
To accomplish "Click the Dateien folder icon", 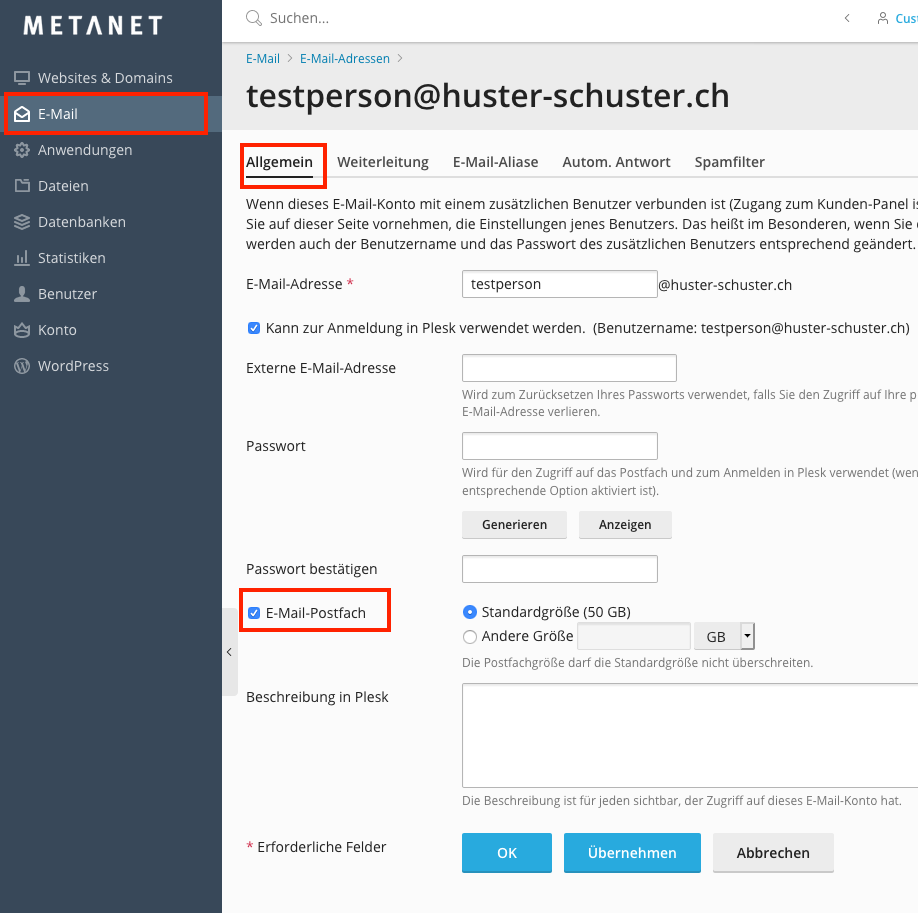I will tap(21, 186).
